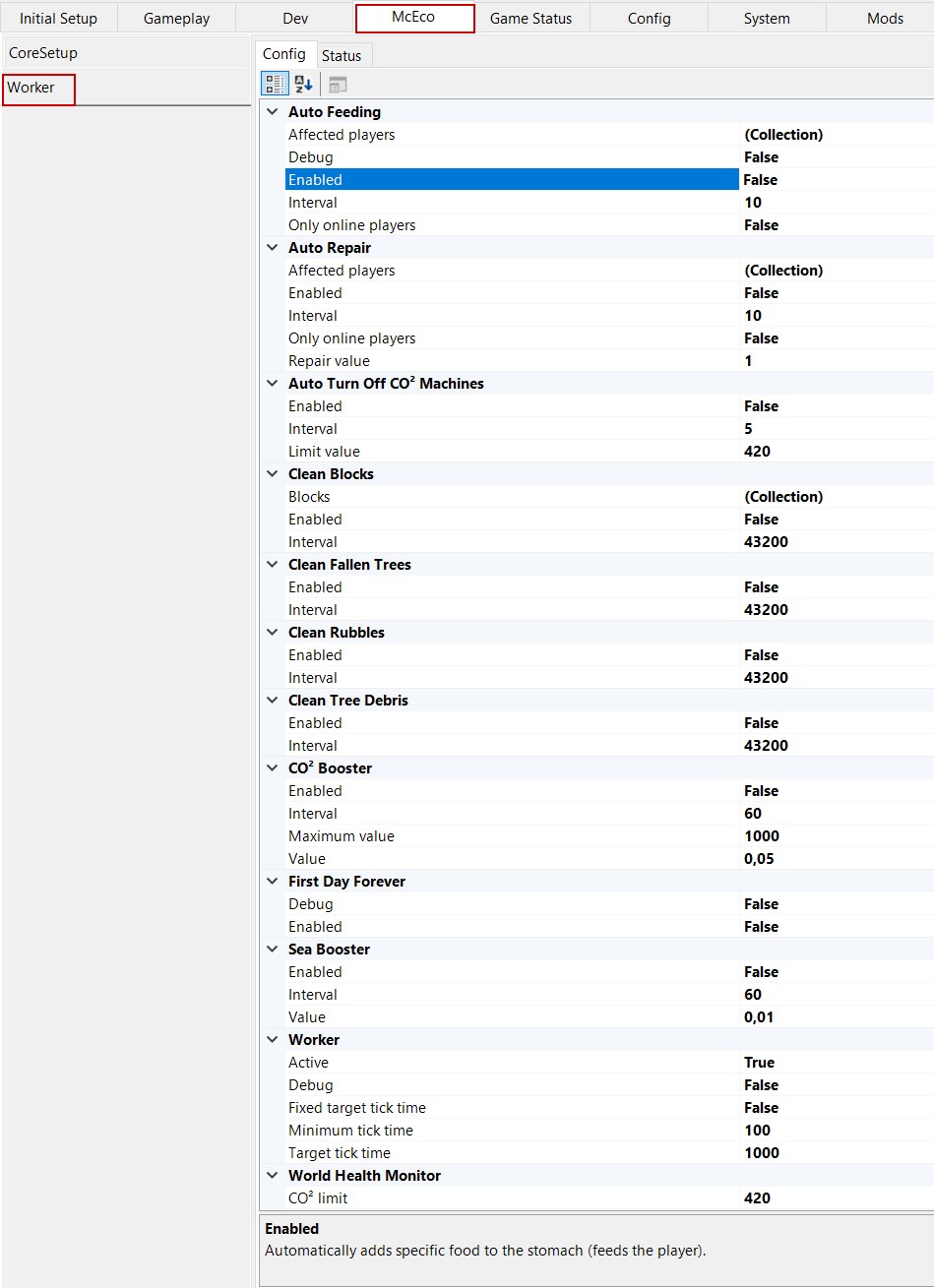Screen dimensions: 934x1288
Task: Edit the Target tick time value 1000
Action: (x=837, y=1153)
